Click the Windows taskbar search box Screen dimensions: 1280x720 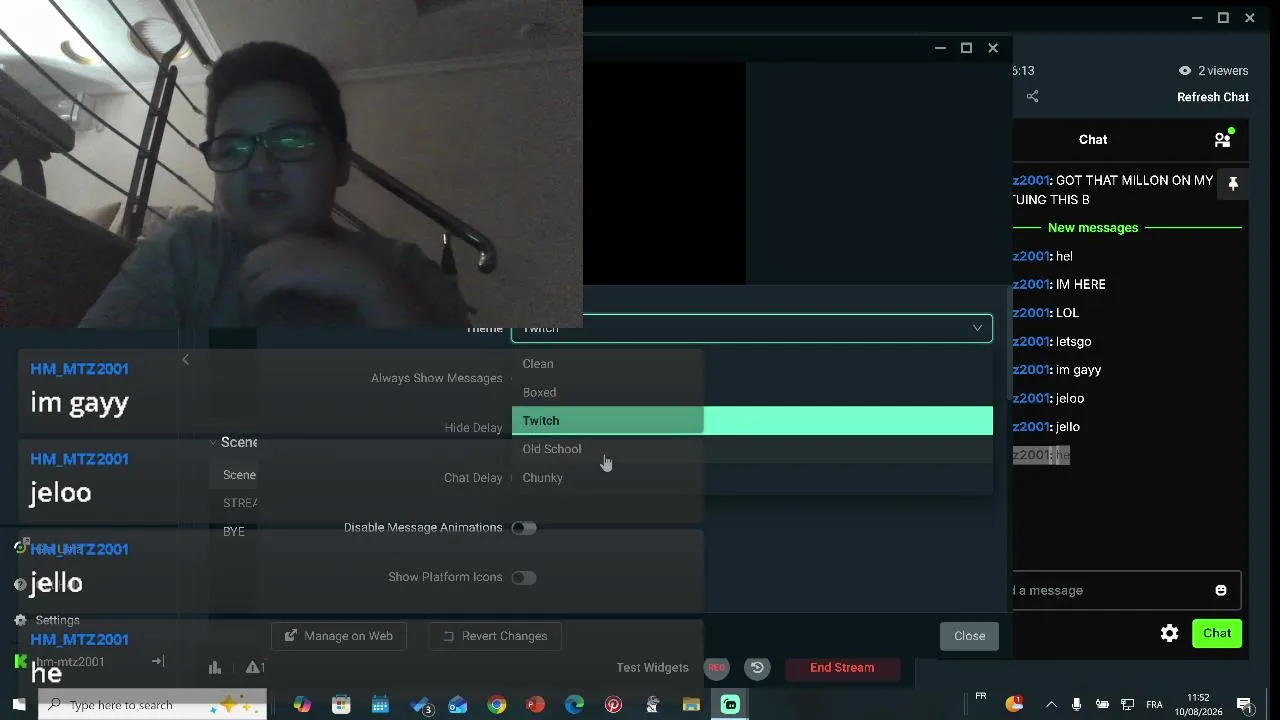tap(152, 705)
